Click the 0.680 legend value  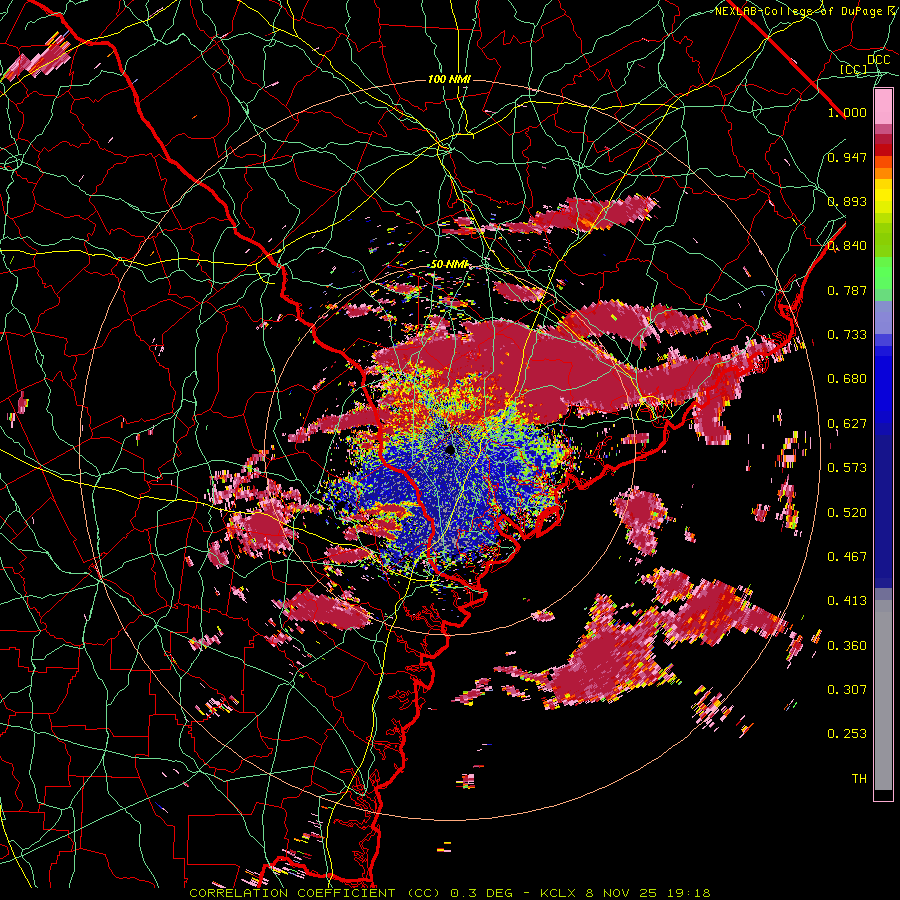[x=847, y=379]
